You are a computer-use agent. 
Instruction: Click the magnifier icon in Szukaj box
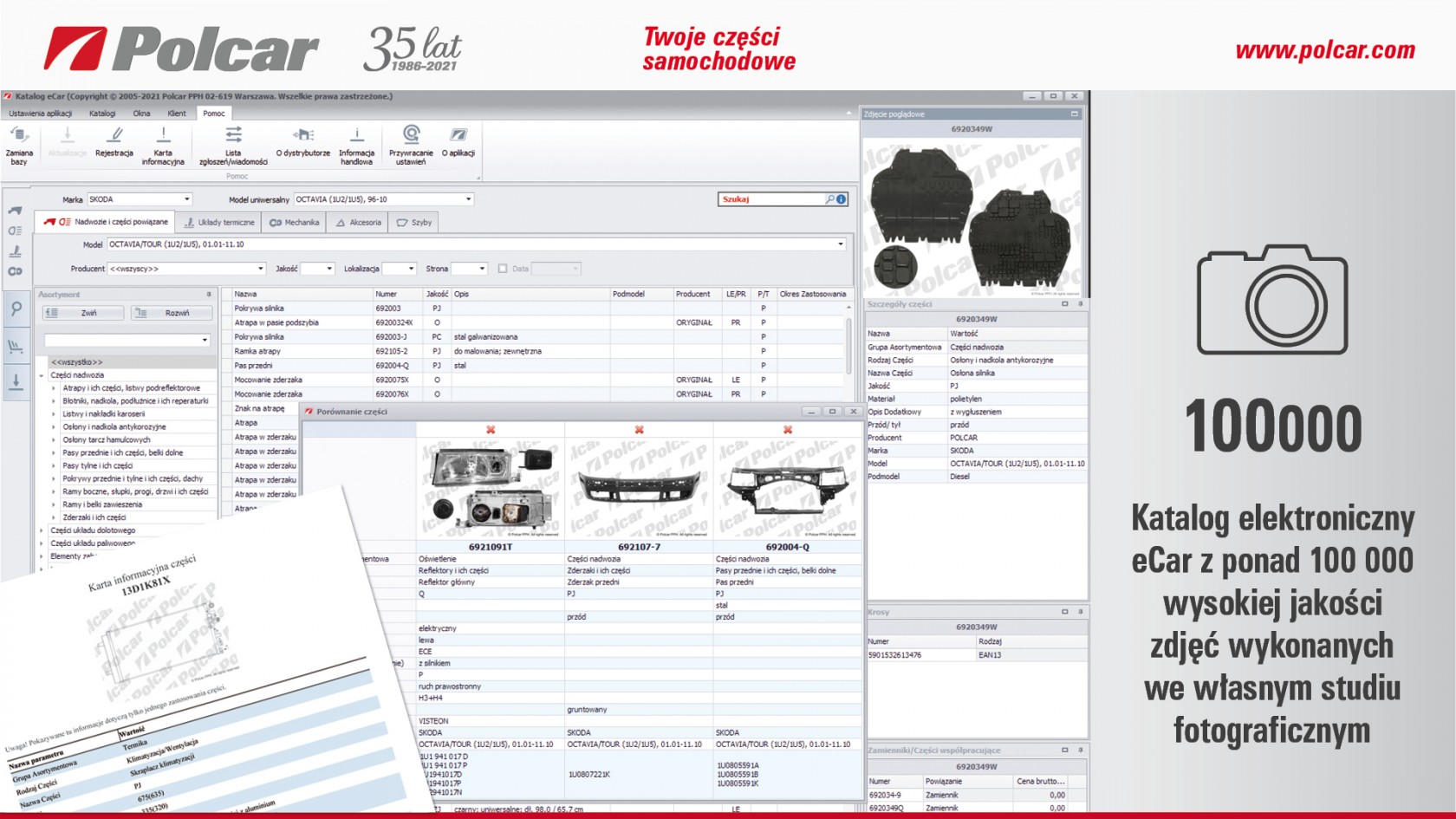tap(829, 199)
